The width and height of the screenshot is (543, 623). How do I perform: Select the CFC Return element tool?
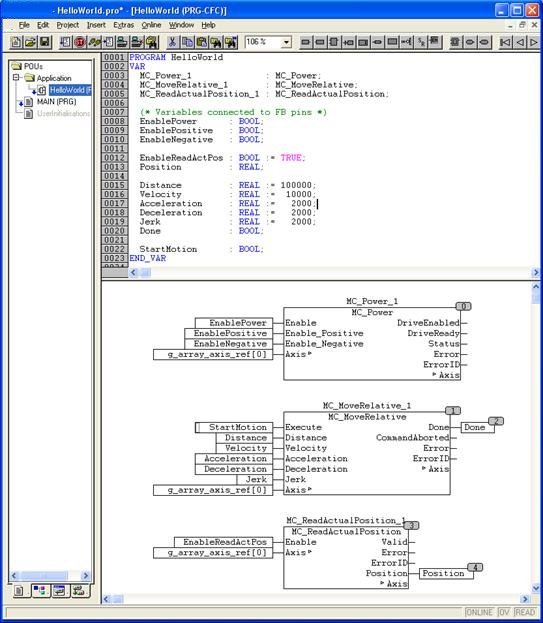tap(377, 42)
